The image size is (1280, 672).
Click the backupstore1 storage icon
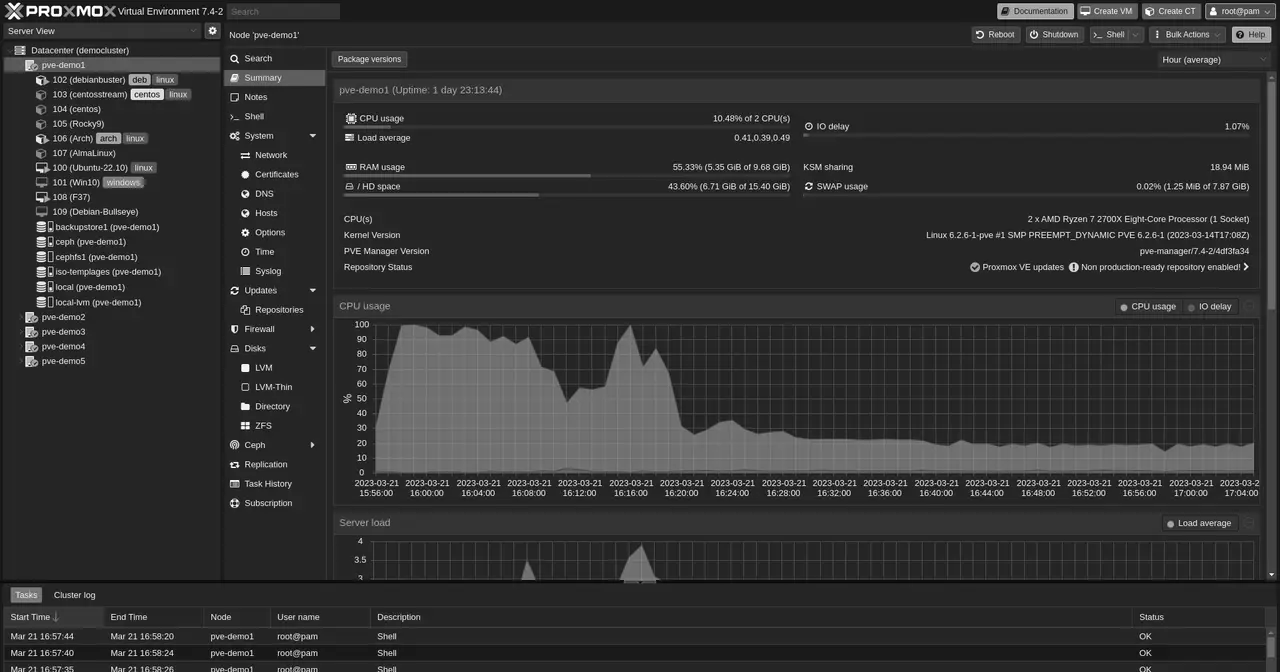point(43,227)
